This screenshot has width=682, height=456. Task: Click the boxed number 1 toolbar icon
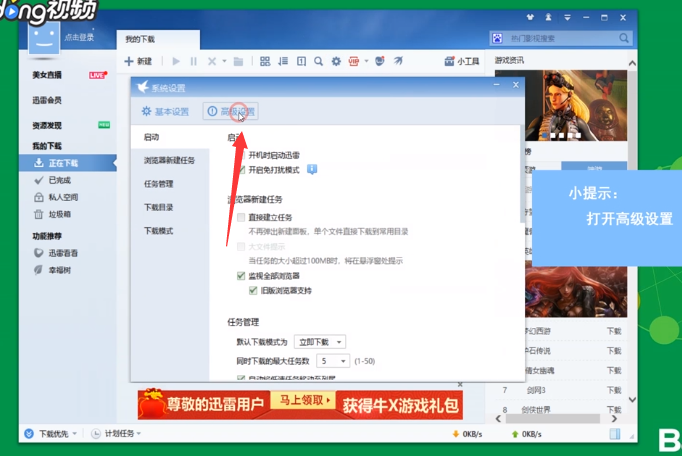tap(301, 61)
